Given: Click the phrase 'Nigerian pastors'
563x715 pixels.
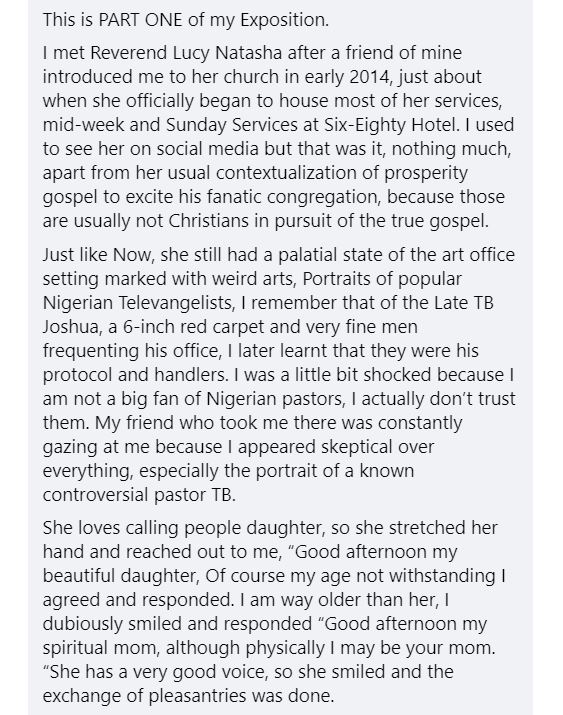Looking at the screenshot, I should point(274,399).
